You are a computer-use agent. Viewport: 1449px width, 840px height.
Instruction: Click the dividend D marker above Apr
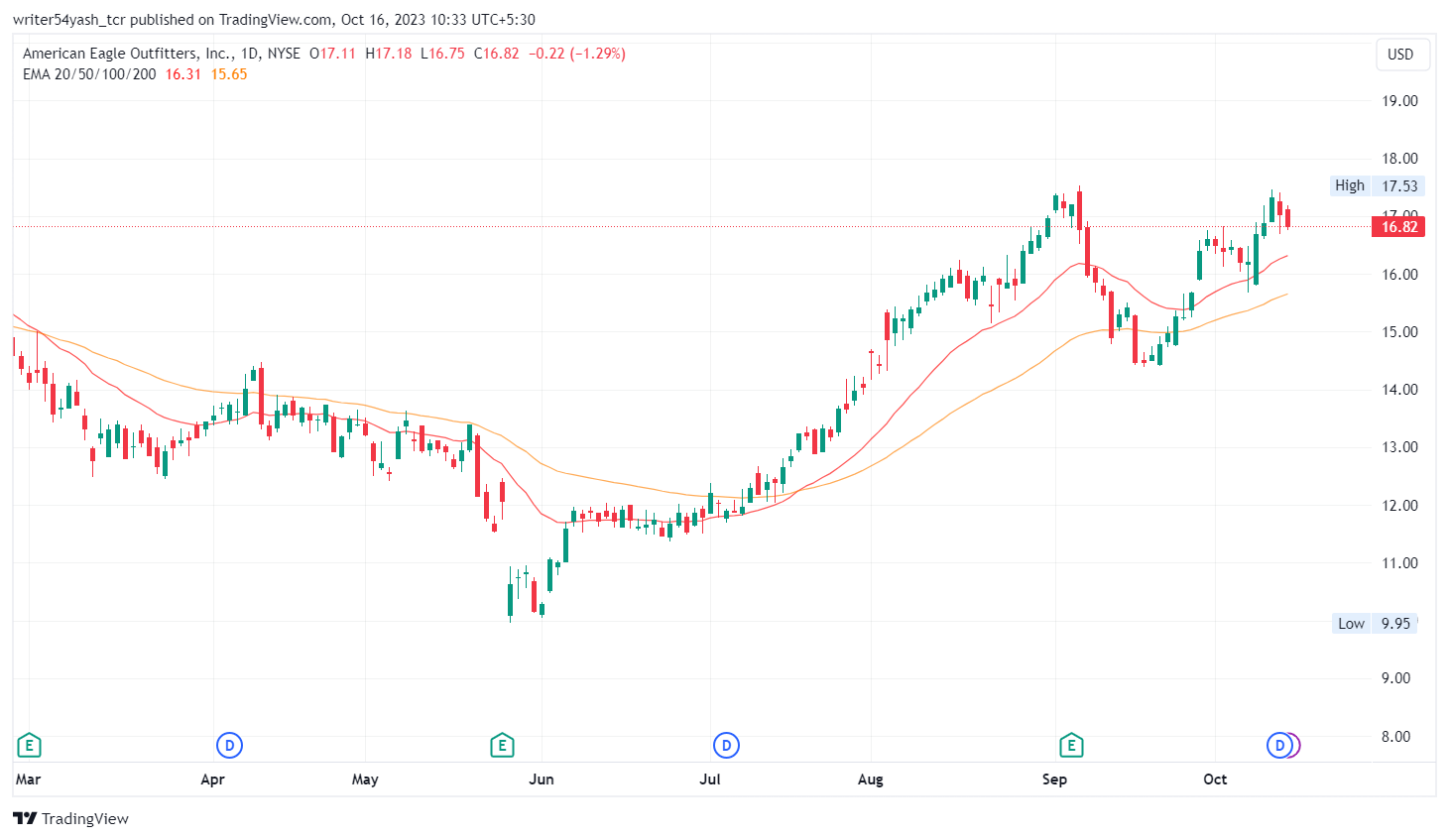pos(229,745)
